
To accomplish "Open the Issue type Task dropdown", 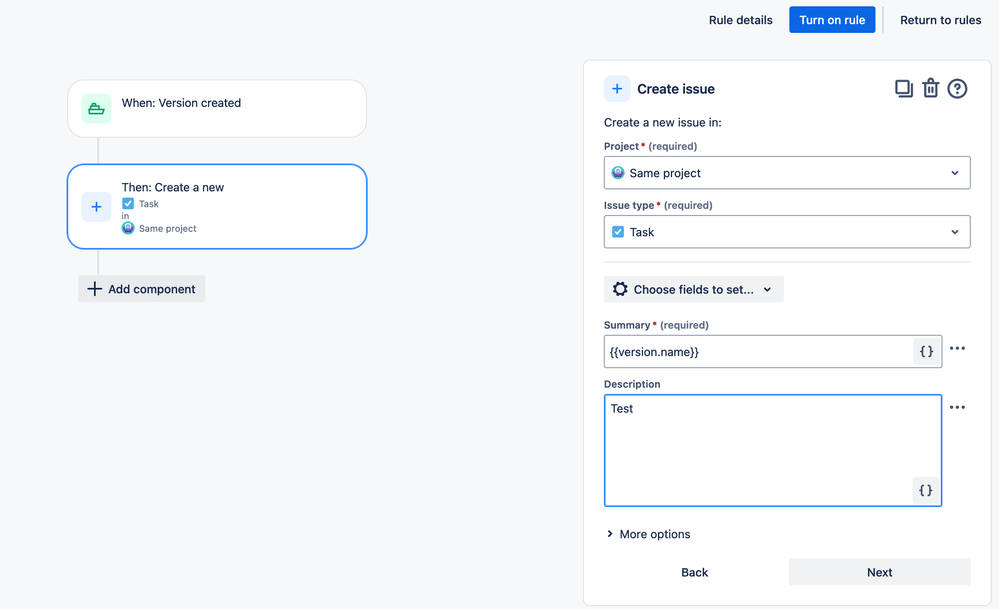I will [x=787, y=232].
